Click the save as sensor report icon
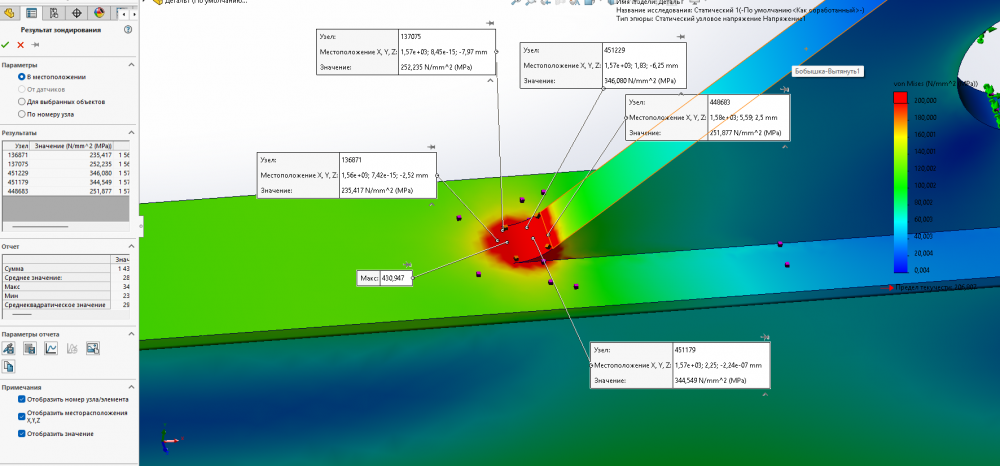Image resolution: width=1000 pixels, height=466 pixels. point(9,348)
